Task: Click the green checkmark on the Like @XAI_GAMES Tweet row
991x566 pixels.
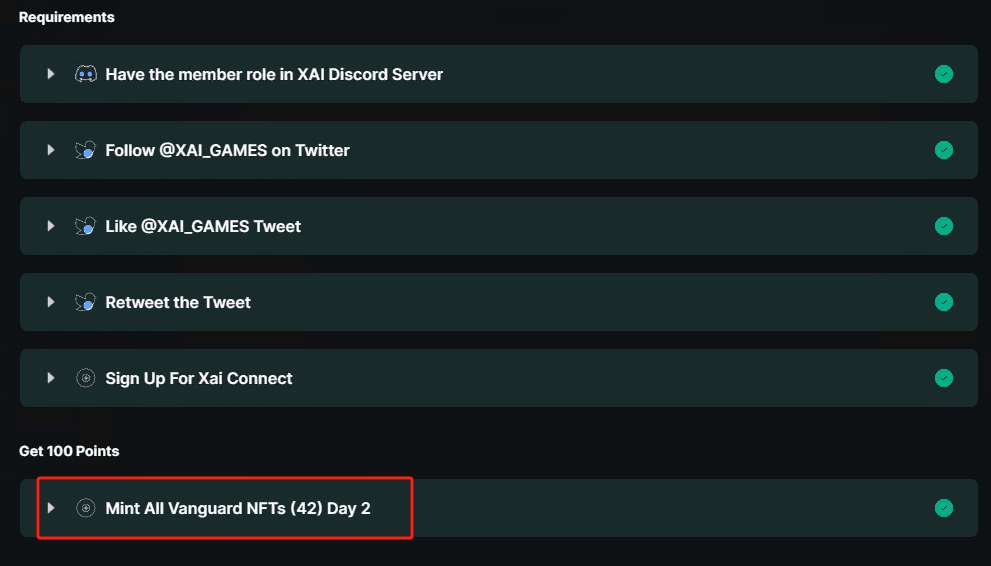Action: [943, 226]
